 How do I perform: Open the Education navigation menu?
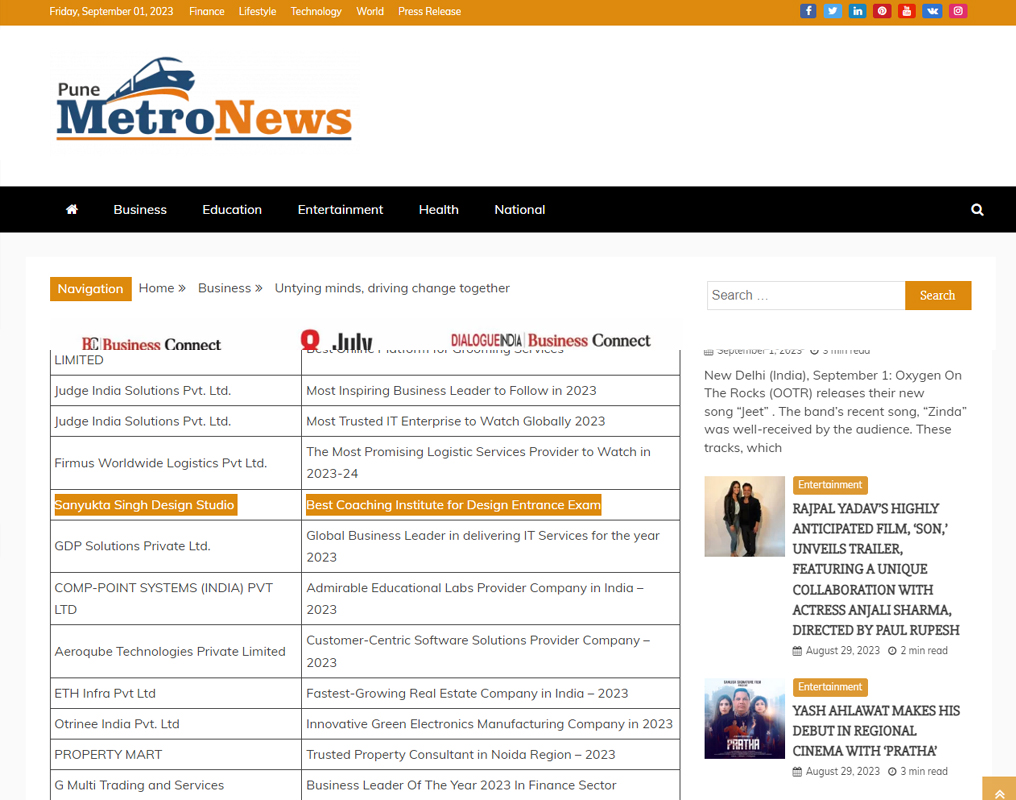pos(232,210)
